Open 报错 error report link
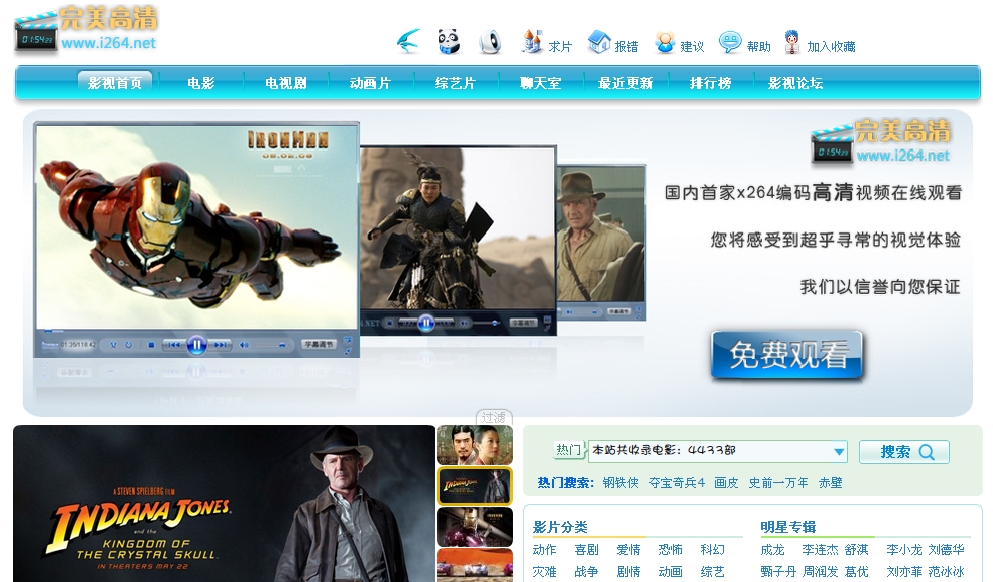Viewport: 993px width, 582px height. pyautogui.click(x=612, y=43)
